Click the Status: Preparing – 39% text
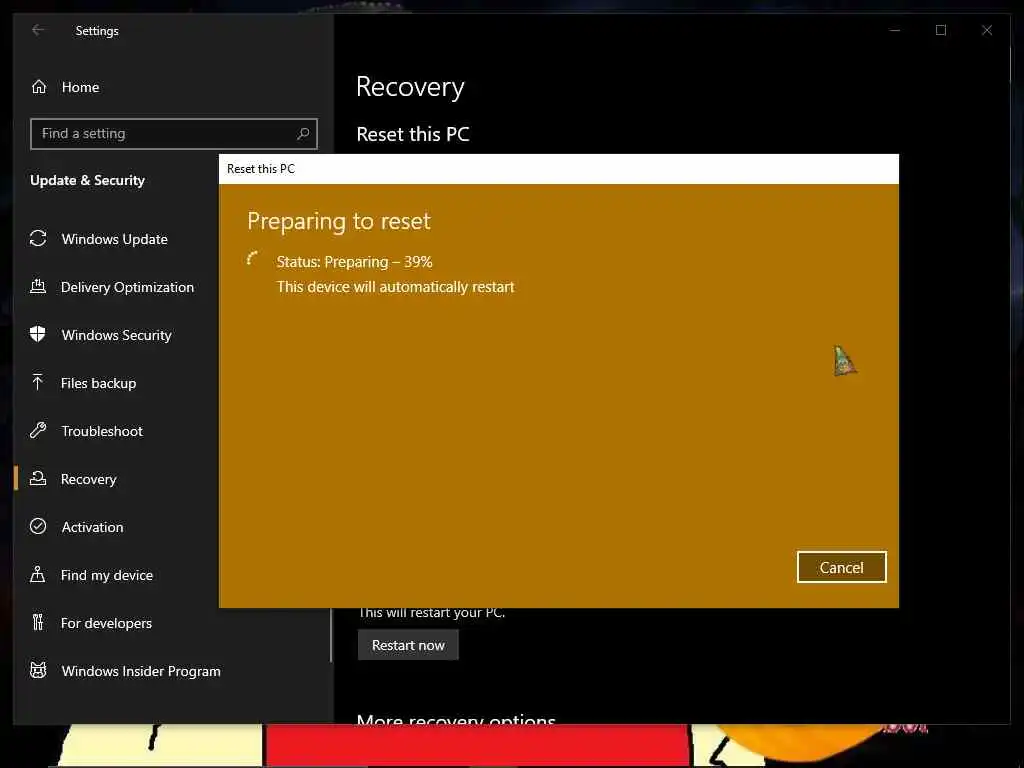The width and height of the screenshot is (1024, 768). pyautogui.click(x=354, y=262)
